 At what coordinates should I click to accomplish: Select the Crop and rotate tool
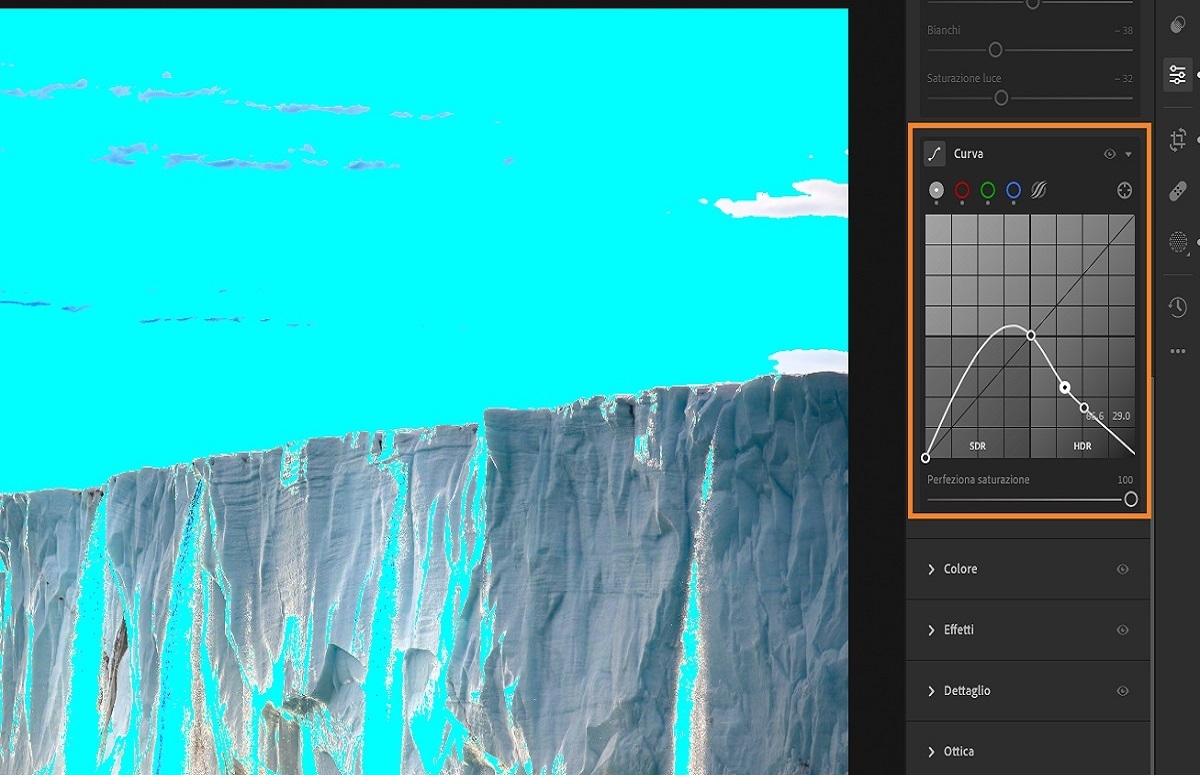(1177, 141)
